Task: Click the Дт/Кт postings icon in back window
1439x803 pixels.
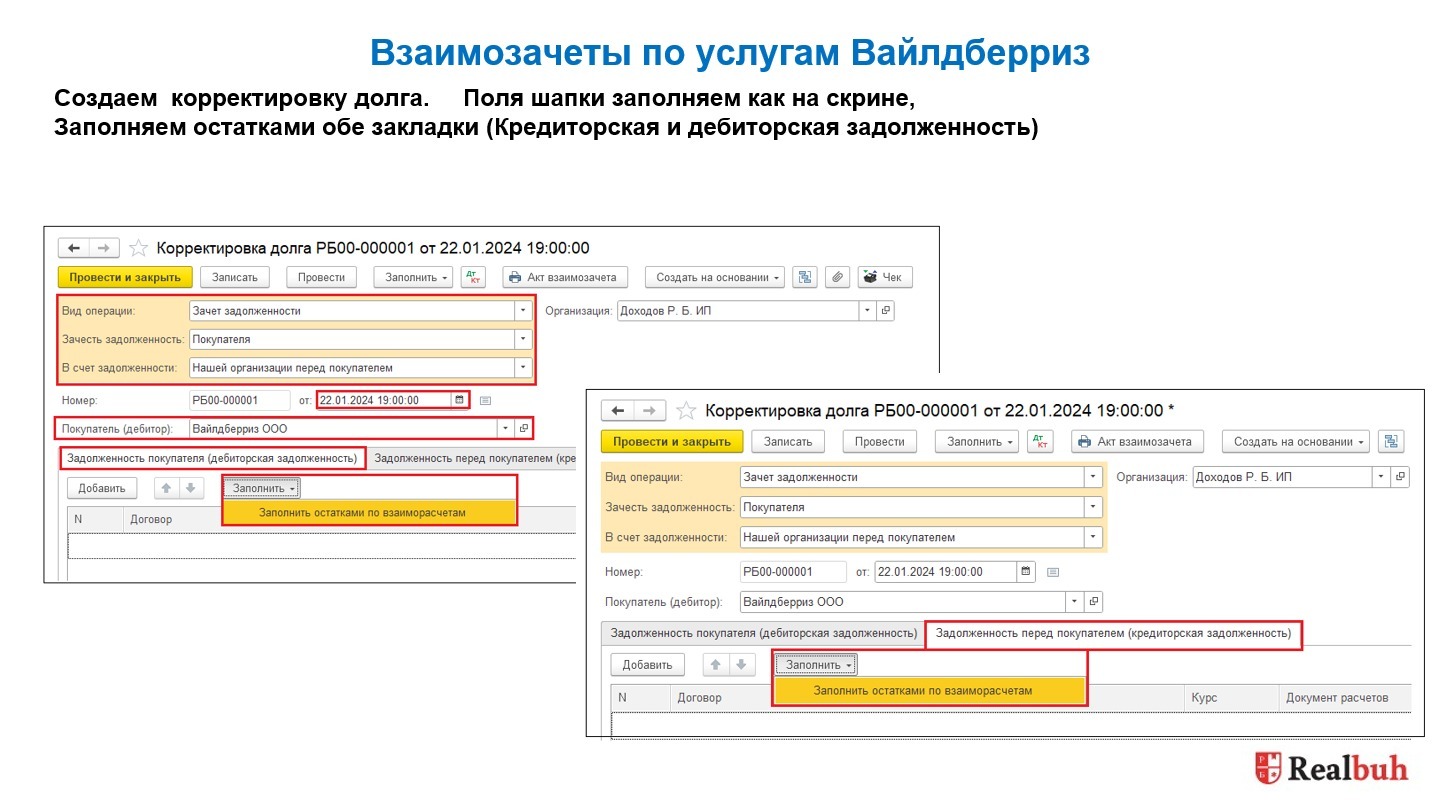Action: pyautogui.click(x=474, y=277)
